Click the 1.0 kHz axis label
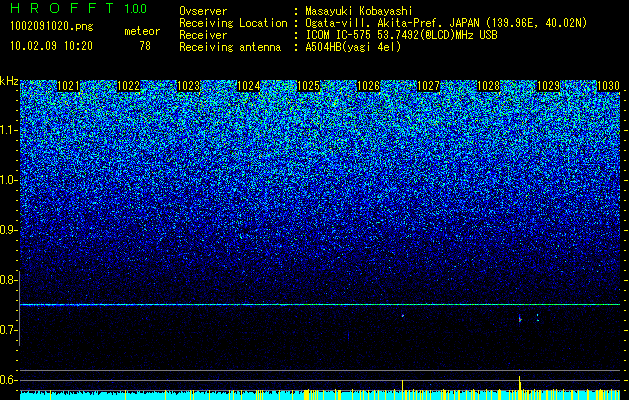 pos(8,180)
